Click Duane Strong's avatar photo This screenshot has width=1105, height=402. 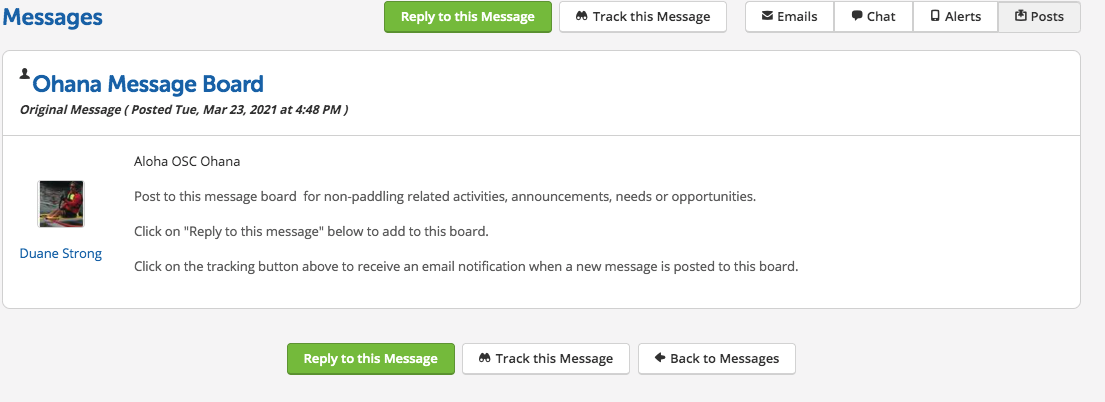tap(61, 205)
